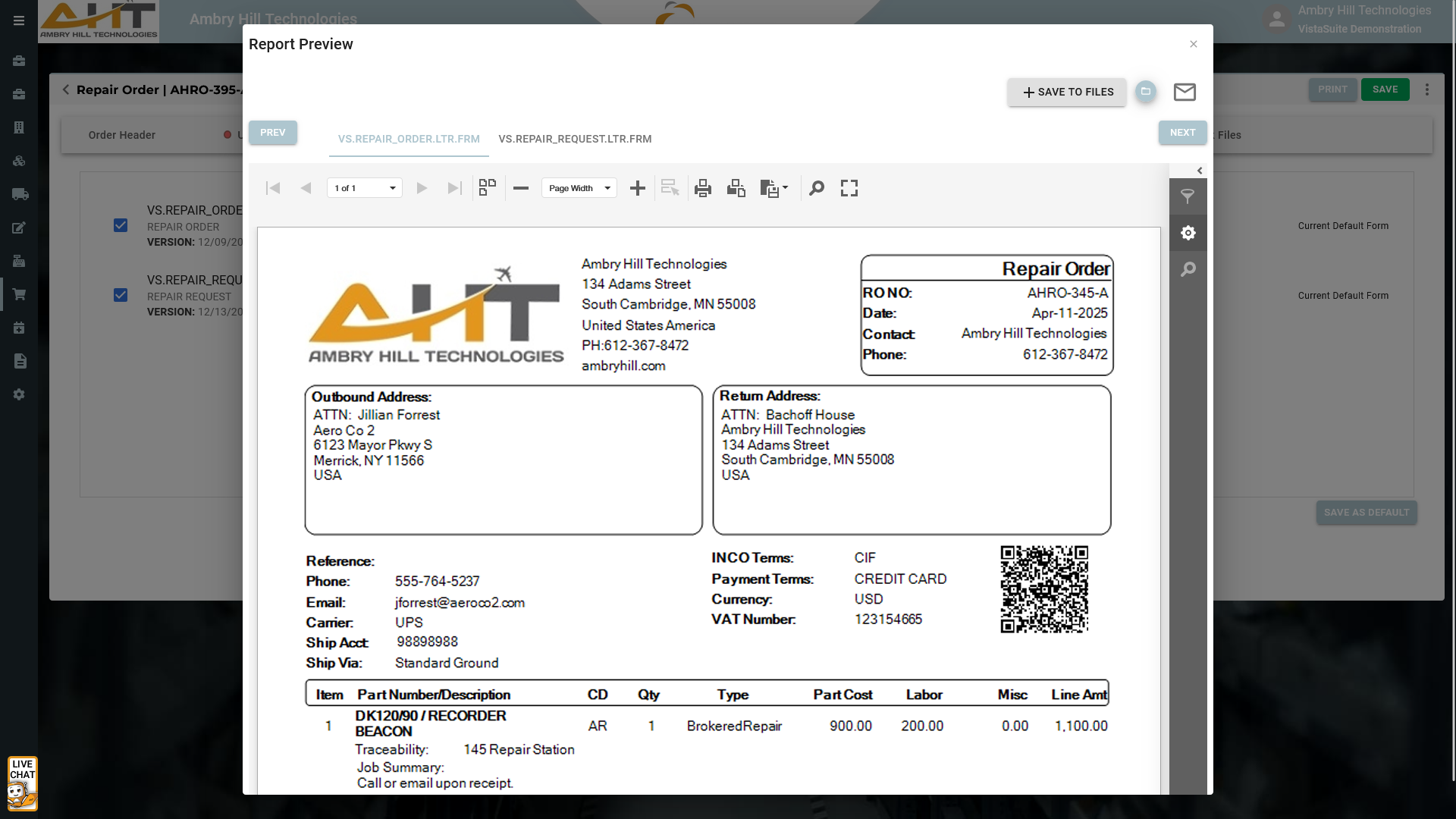Viewport: 1456px width, 819px height.
Task: Click the SAVE TO FILES button
Action: [x=1067, y=92]
